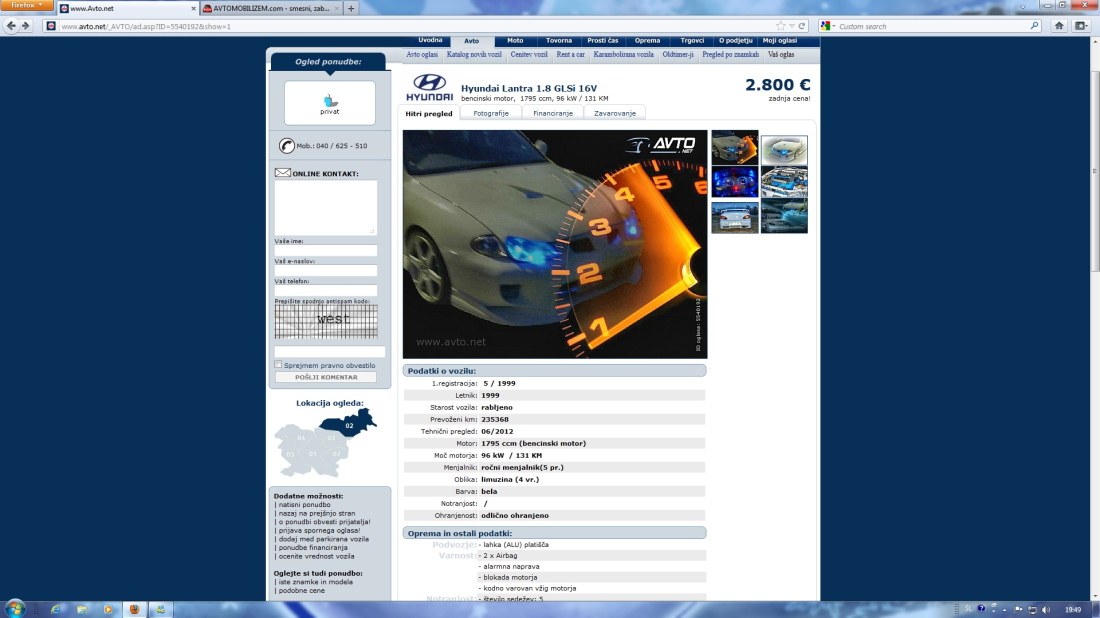Click the browser Back arrow
1100x618 pixels.
click(11, 26)
